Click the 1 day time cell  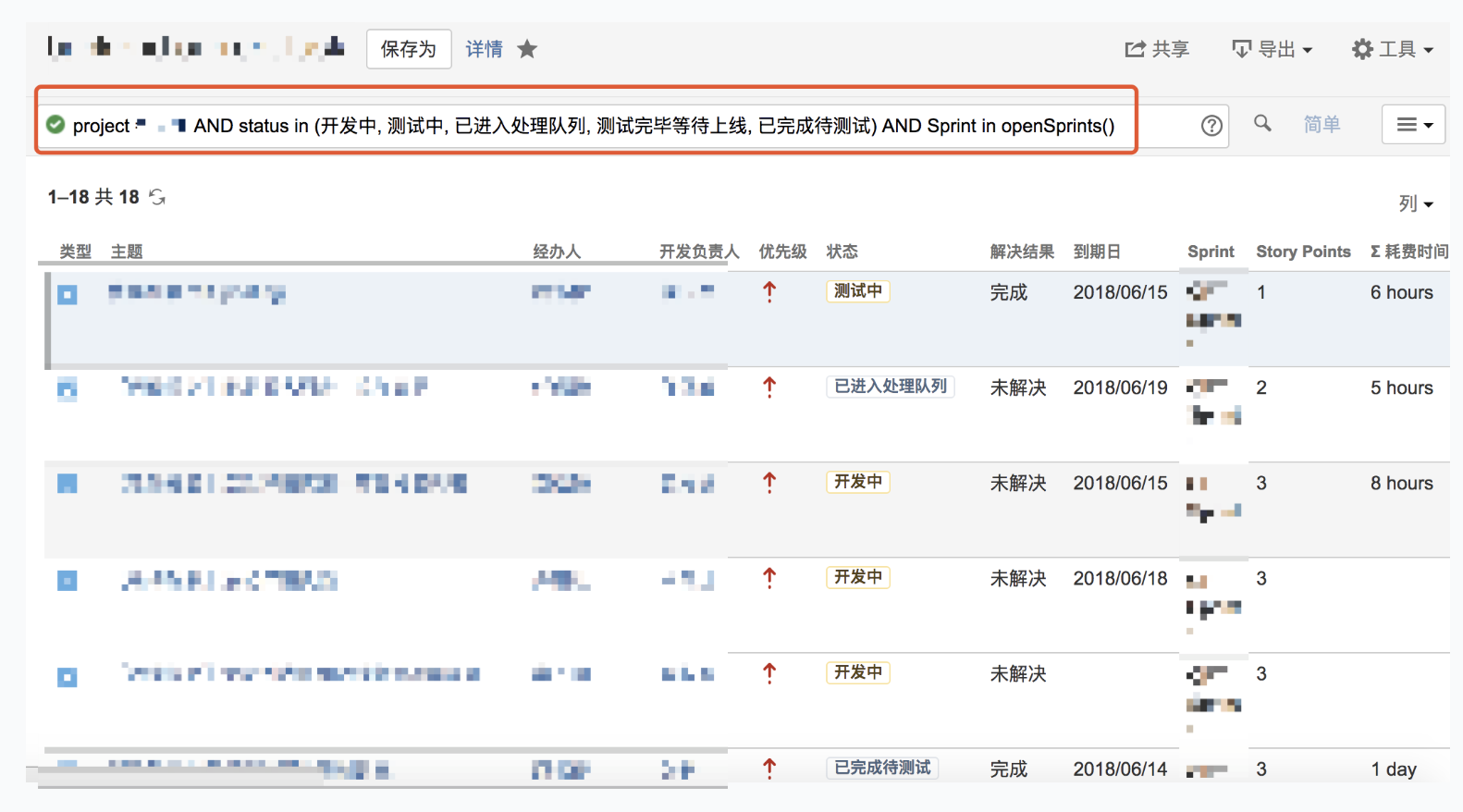pyautogui.click(x=1393, y=769)
